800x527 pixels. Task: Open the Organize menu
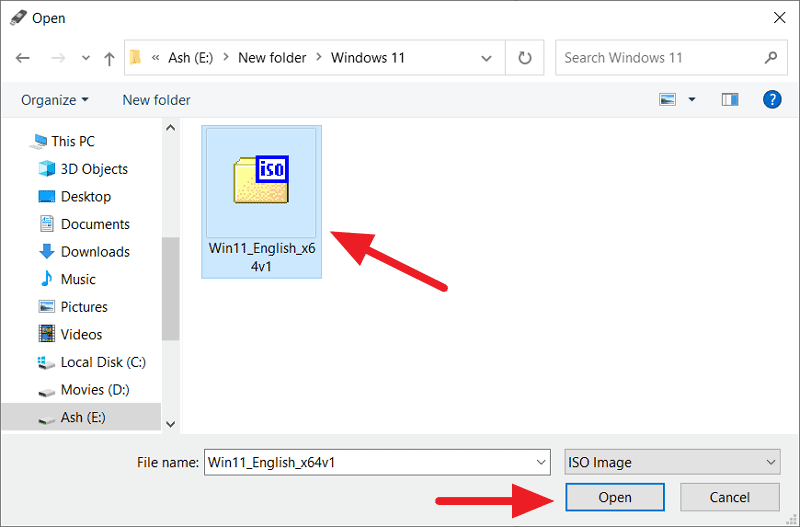[x=55, y=100]
